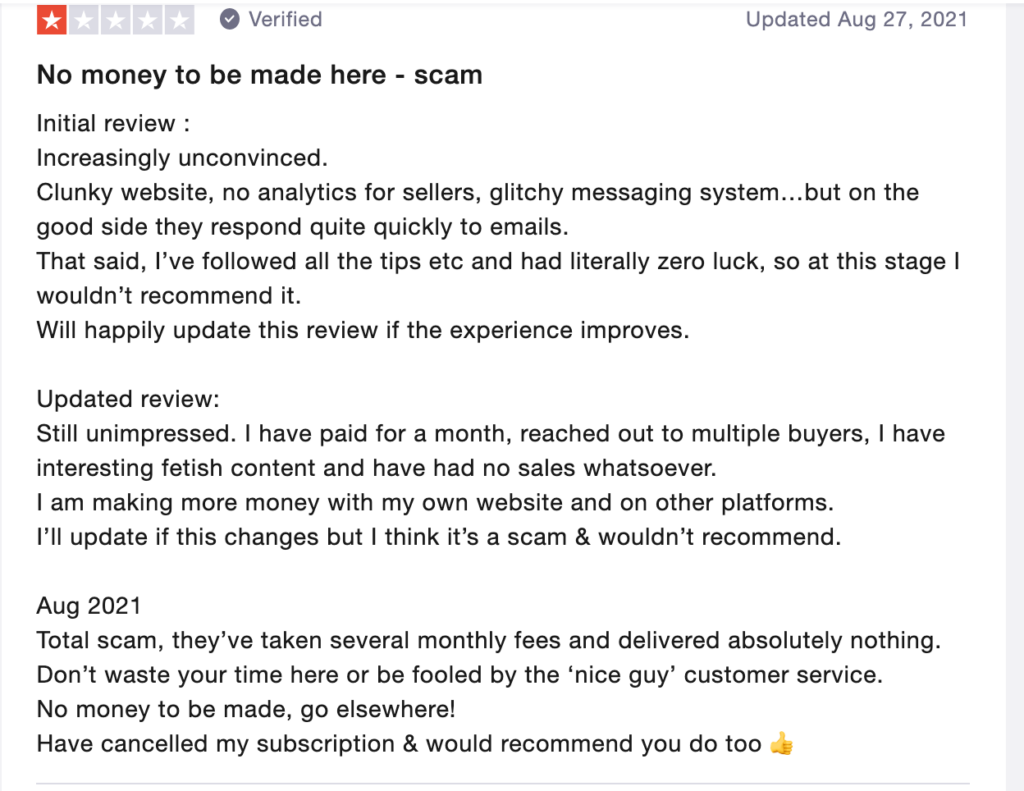Click the second grey rating star

(x=84, y=20)
